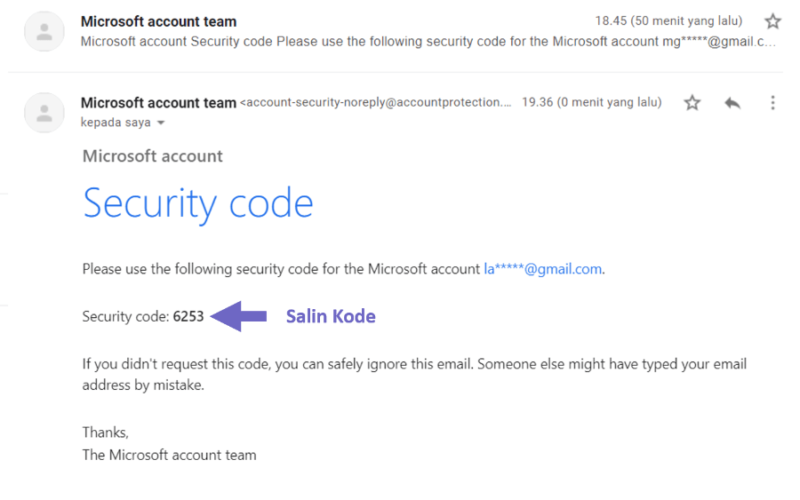Click the 19.36 timestamp on open email
Image resolution: width=800 pixels, height=500 pixels.
[x=591, y=102]
